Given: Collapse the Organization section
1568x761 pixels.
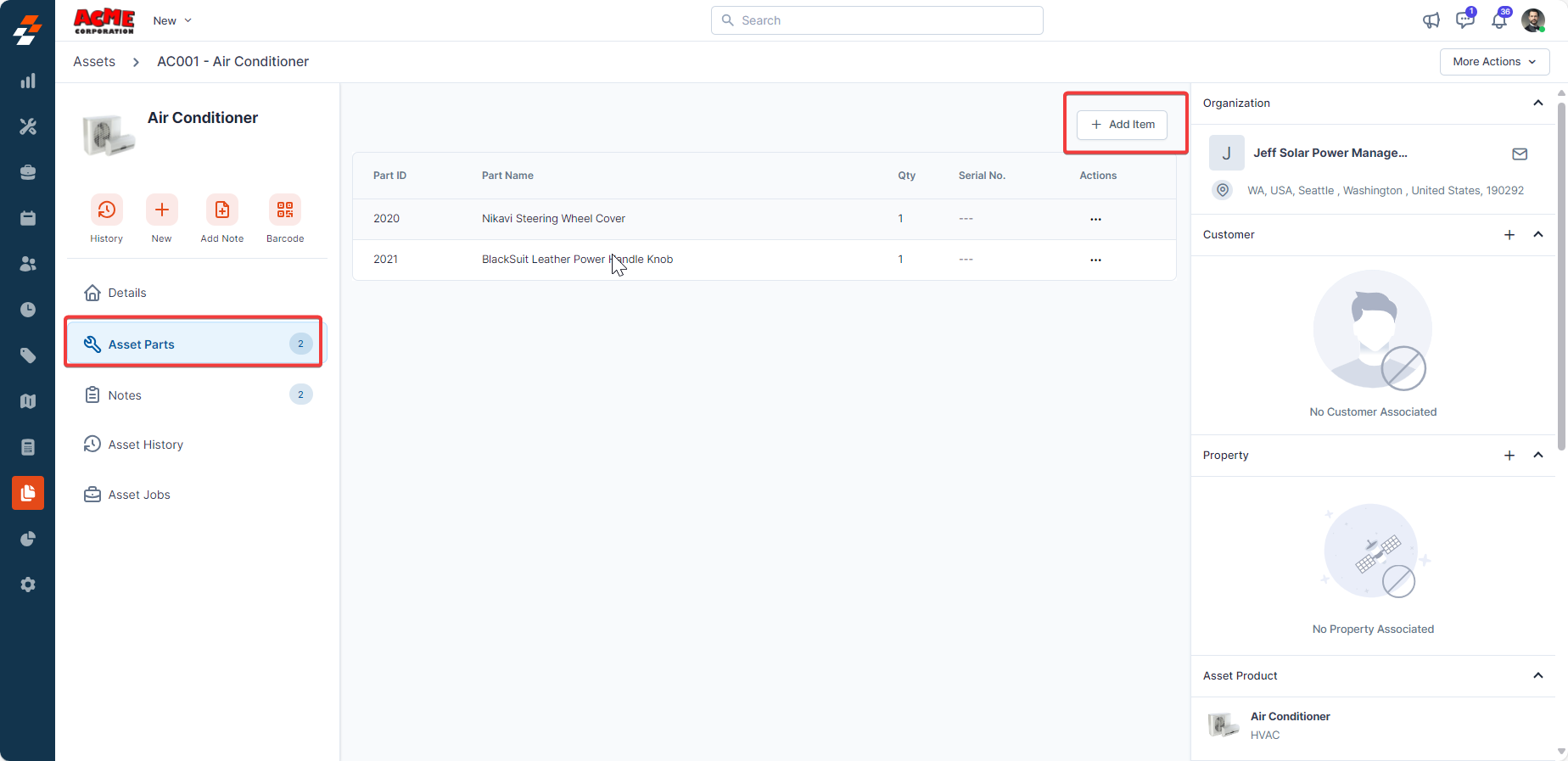Looking at the screenshot, I should (x=1537, y=103).
